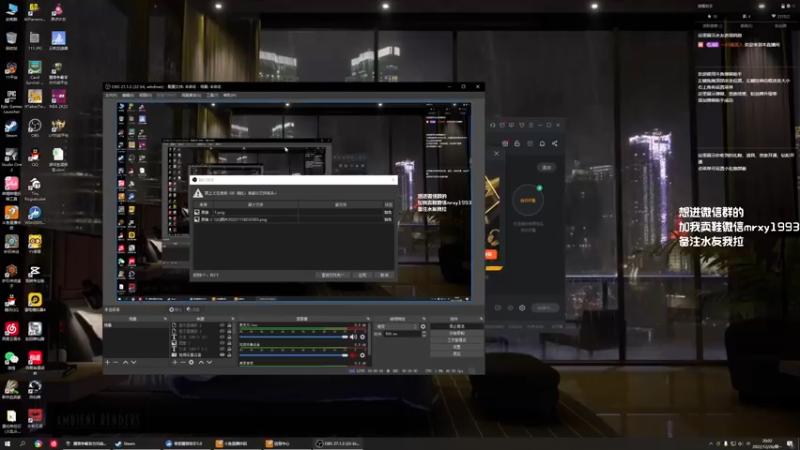Pop out Audio Mixer dock via header icon
This screenshot has width=800, height=450.
pyautogui.click(x=368, y=319)
